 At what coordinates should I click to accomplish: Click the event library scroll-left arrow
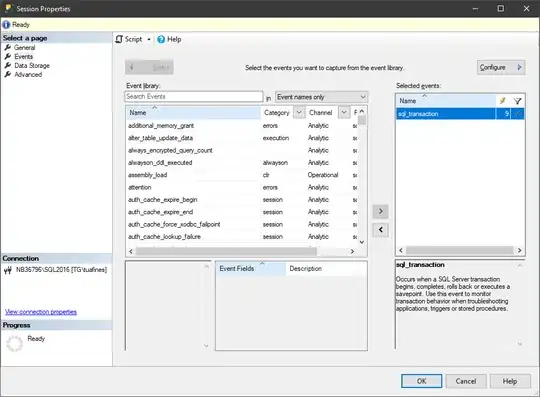coord(131,252)
